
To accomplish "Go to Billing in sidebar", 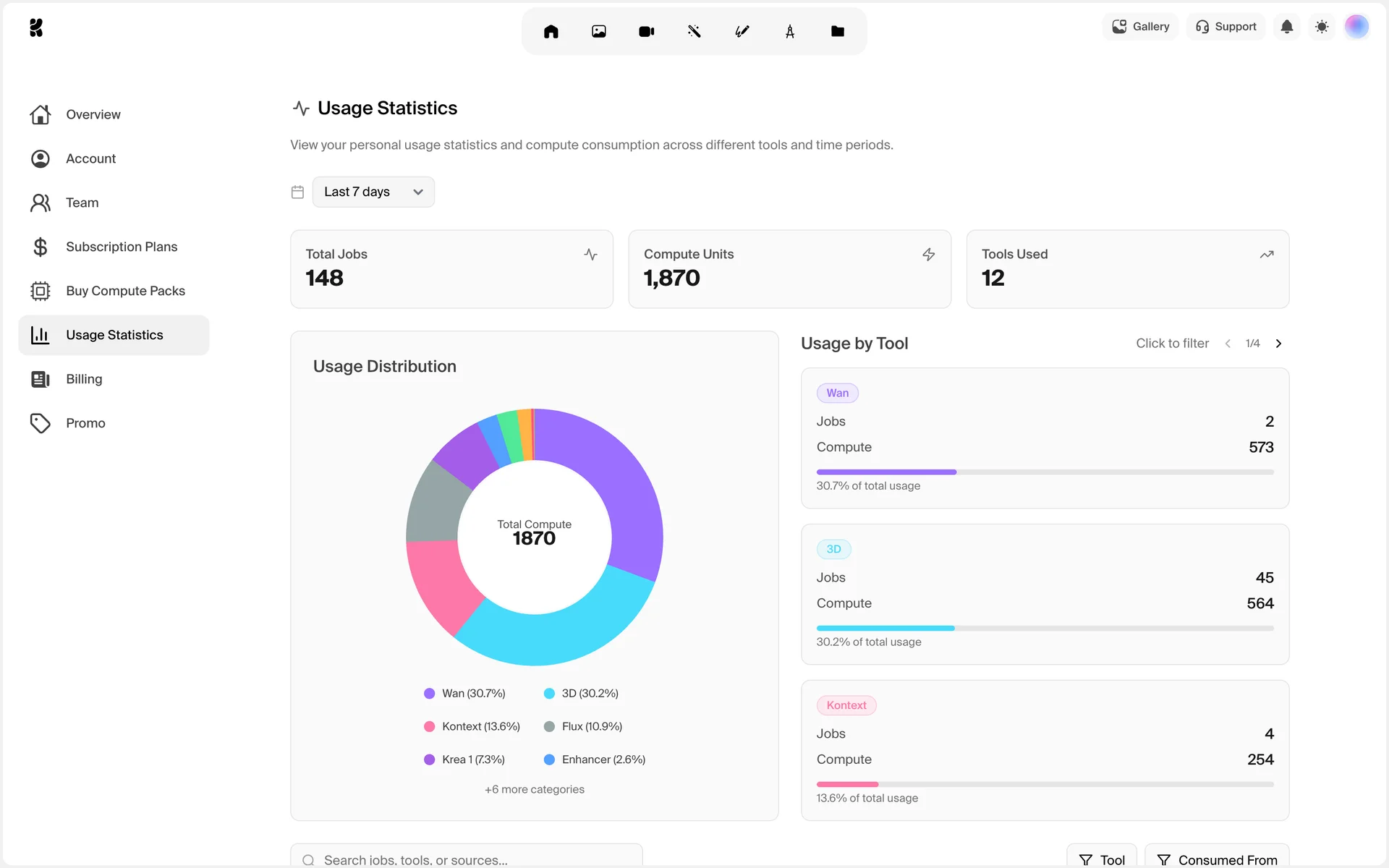I will (x=84, y=379).
